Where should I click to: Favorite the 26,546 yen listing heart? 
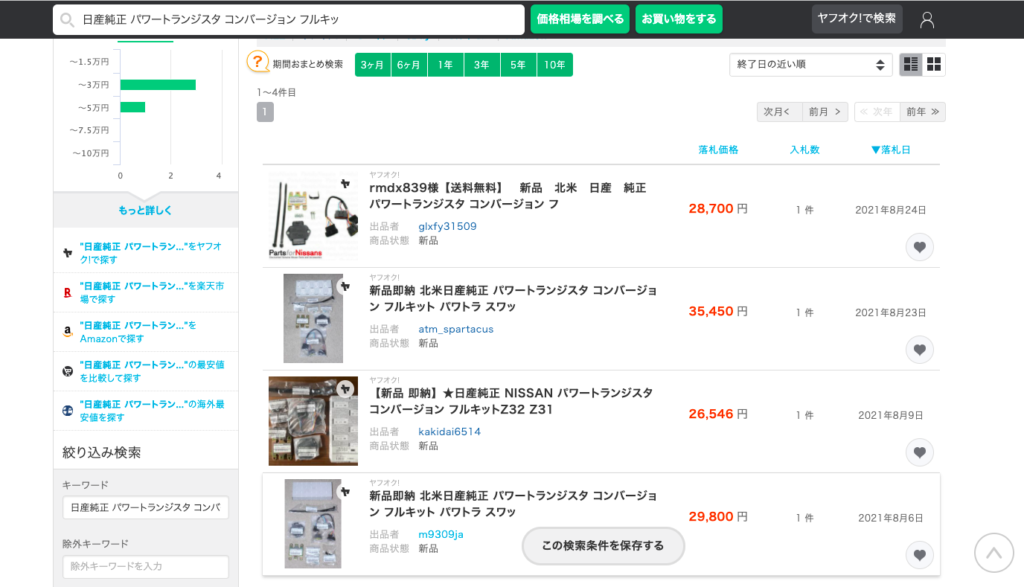point(919,452)
